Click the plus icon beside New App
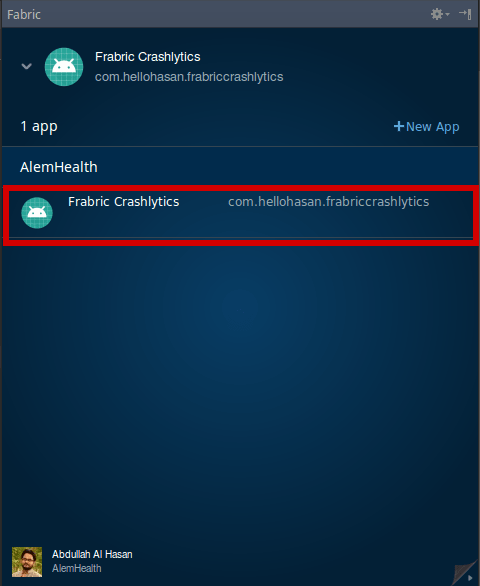 399,126
